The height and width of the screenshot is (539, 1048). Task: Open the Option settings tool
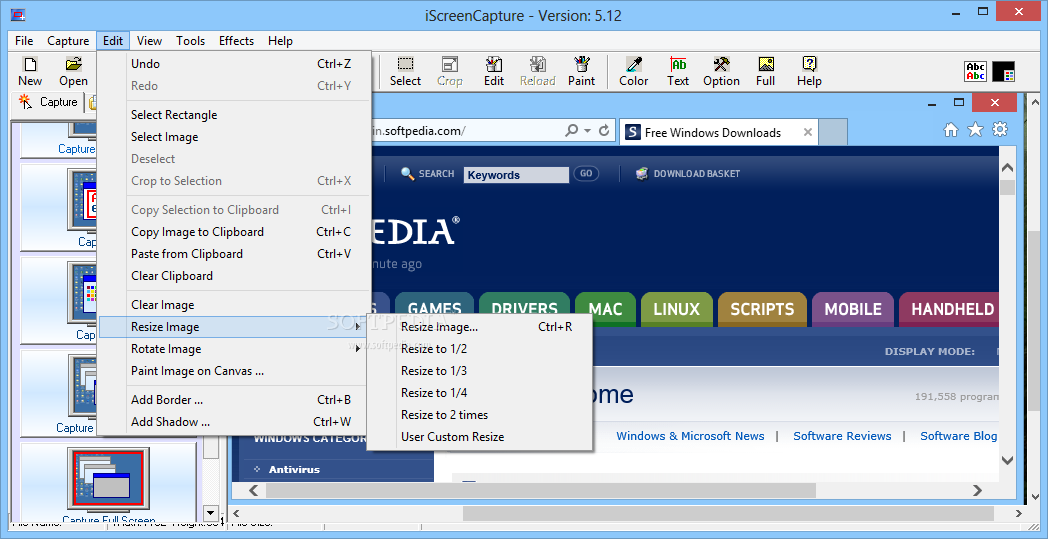(x=721, y=72)
